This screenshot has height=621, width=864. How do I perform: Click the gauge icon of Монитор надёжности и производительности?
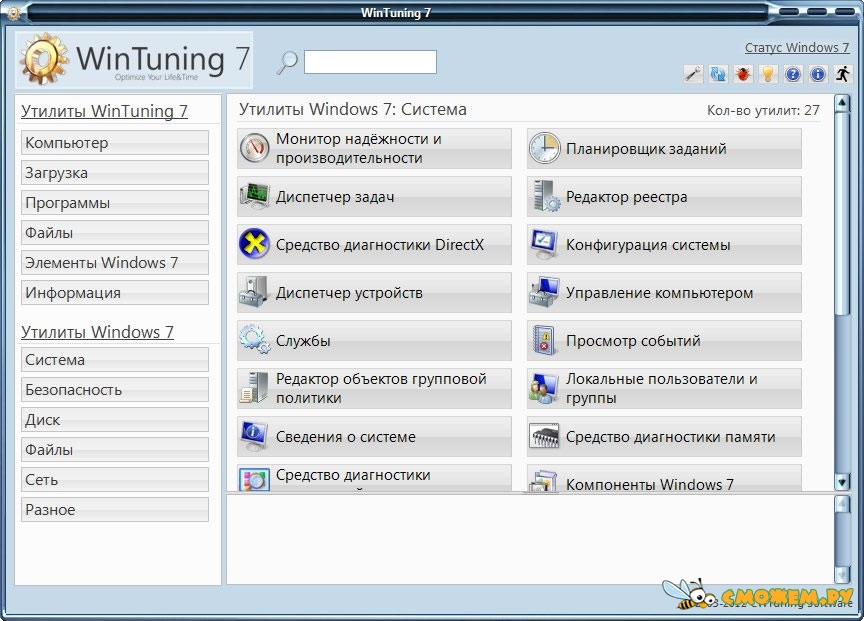pos(255,148)
